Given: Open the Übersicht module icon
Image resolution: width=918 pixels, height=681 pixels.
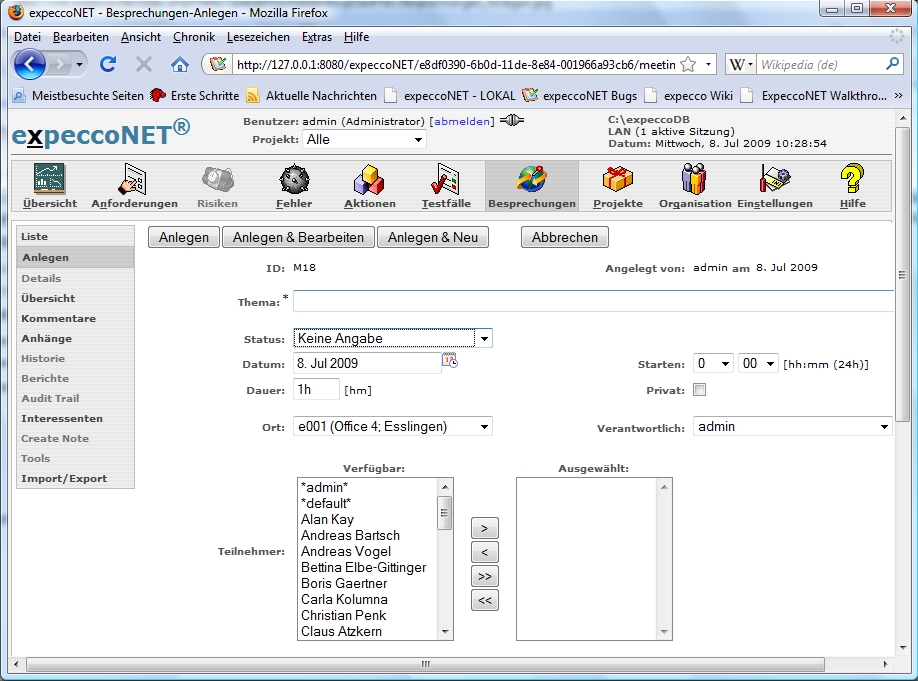Looking at the screenshot, I should [x=49, y=180].
